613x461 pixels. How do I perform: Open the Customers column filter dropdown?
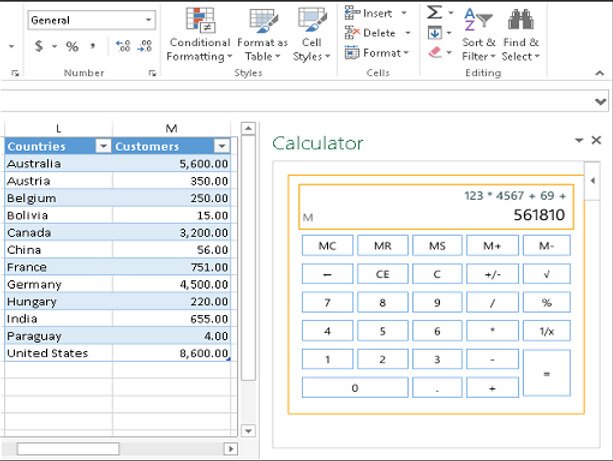[x=221, y=146]
